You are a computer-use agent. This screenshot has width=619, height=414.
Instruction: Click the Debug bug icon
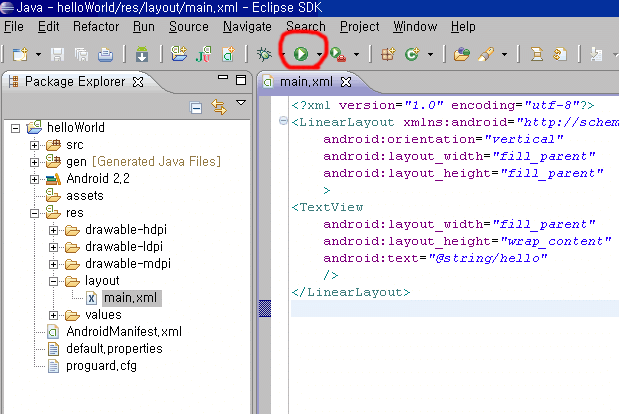pos(264,54)
